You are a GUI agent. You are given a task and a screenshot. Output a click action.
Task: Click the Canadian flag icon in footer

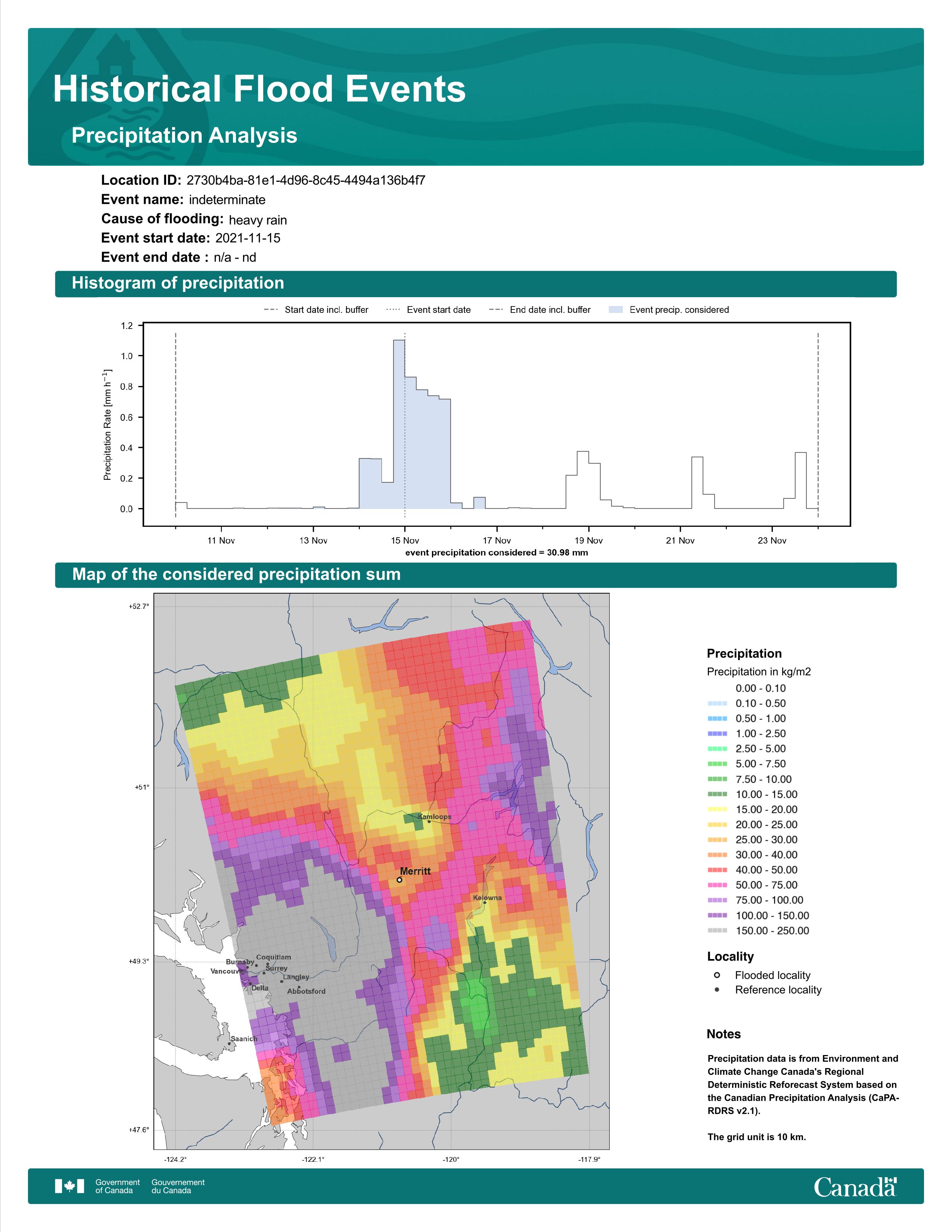pyautogui.click(x=69, y=1186)
